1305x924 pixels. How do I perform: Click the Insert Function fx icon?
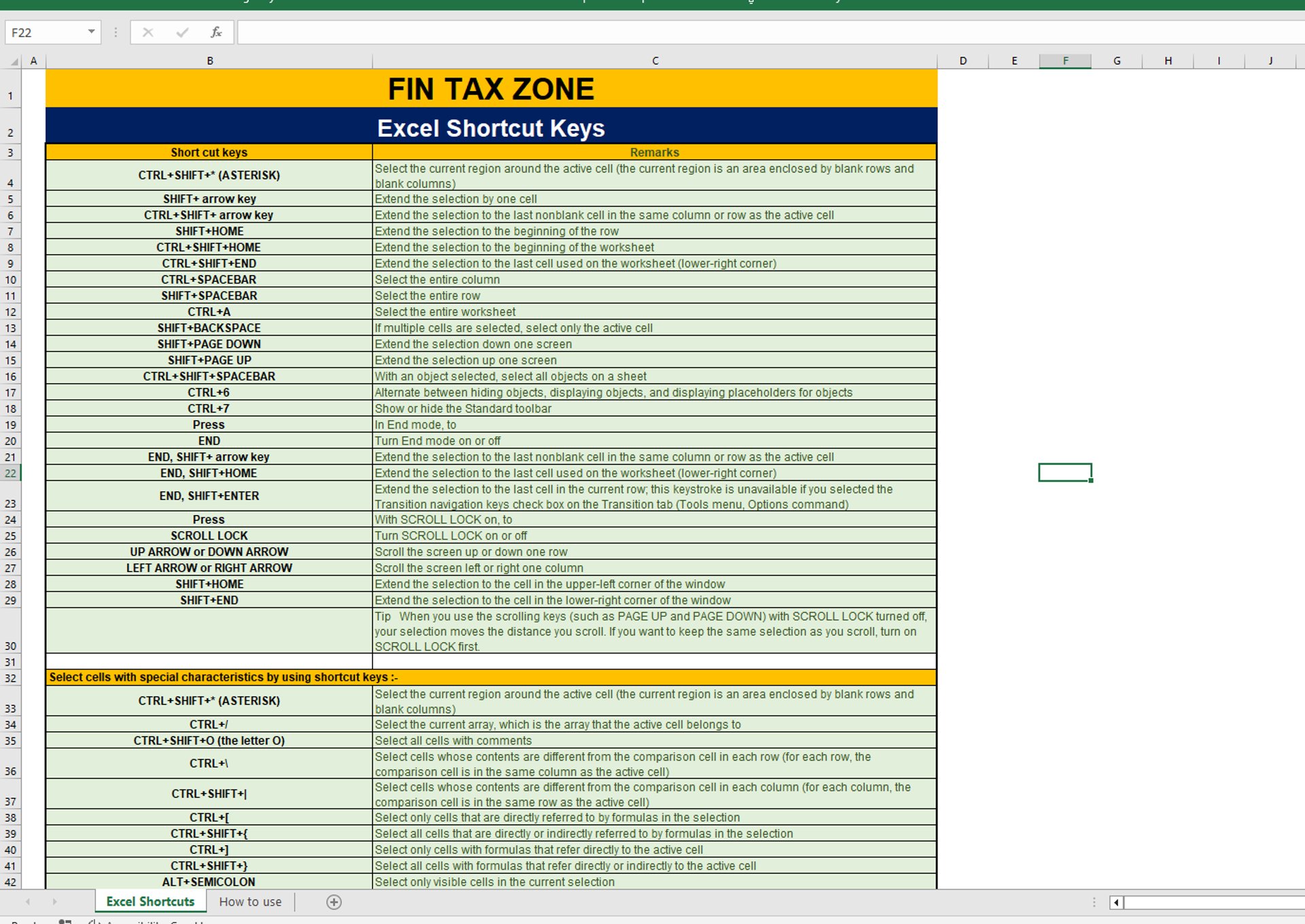point(216,32)
